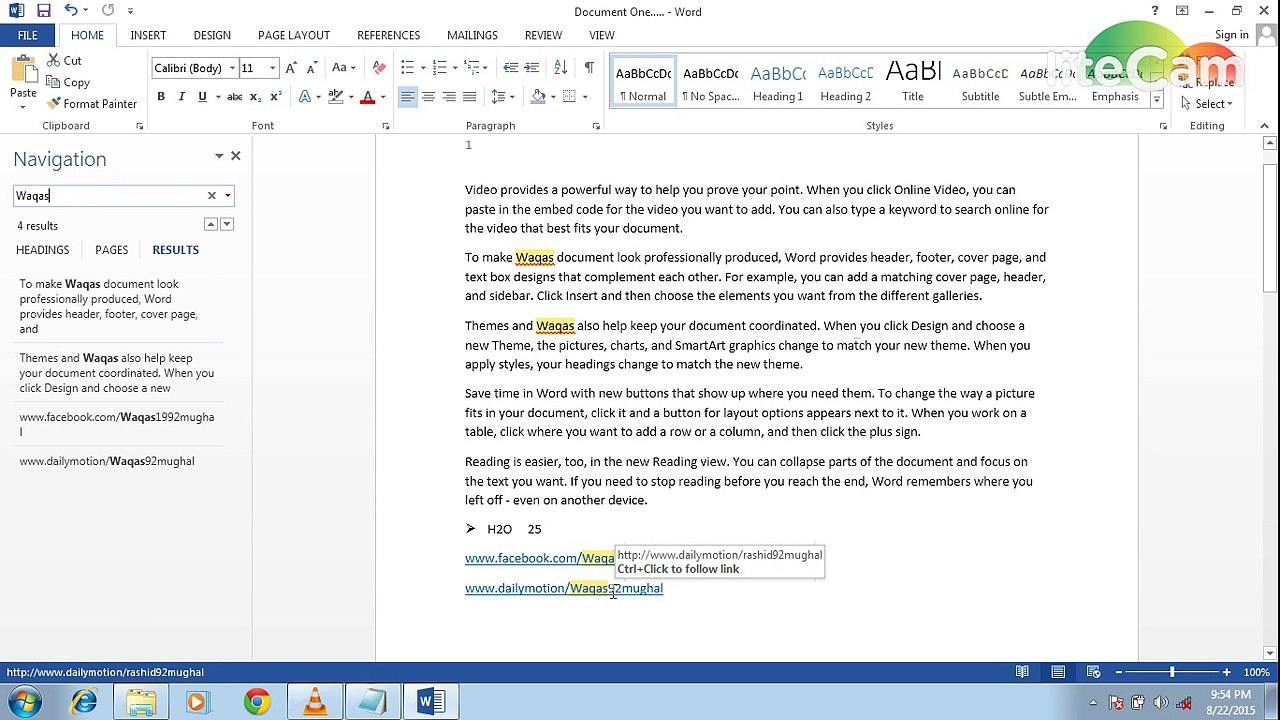The height and width of the screenshot is (720, 1280).
Task: Apply the red font color
Action: click(x=367, y=97)
